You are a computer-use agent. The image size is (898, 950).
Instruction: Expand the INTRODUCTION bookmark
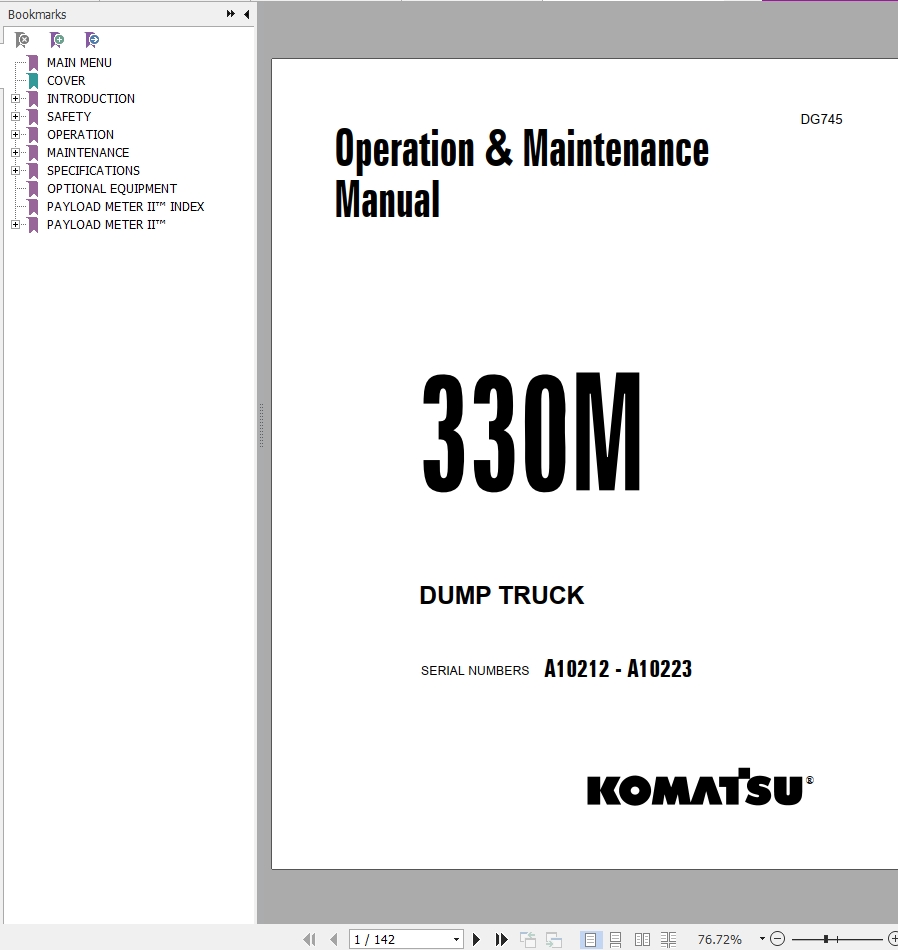click(x=16, y=99)
